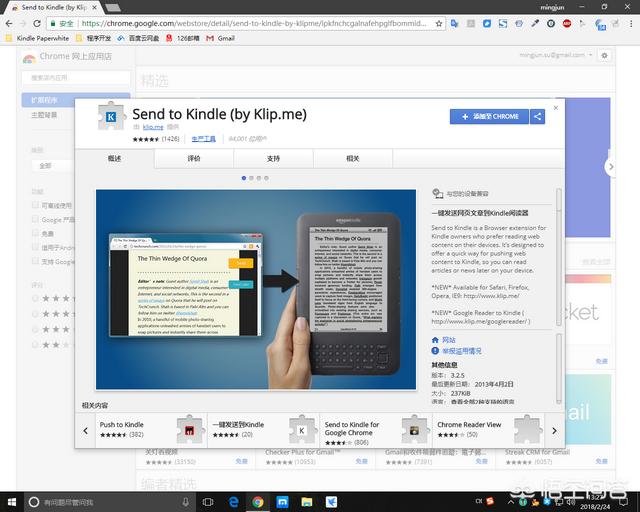This screenshot has height=512, width=640.
Task: Click the Gmail bookmark in bookmarks bar
Action: click(x=221, y=38)
